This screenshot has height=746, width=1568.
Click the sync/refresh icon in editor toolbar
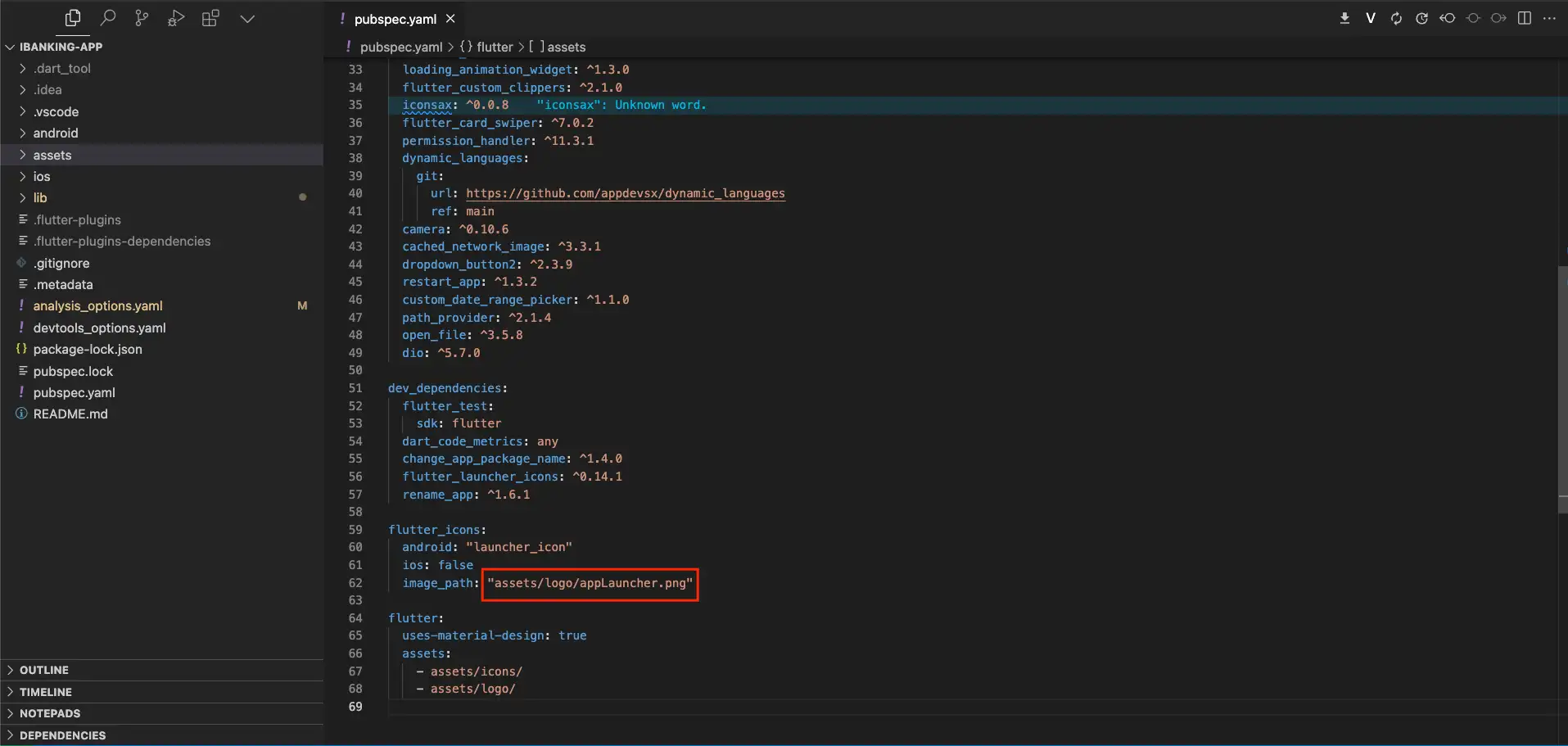pyautogui.click(x=1396, y=17)
